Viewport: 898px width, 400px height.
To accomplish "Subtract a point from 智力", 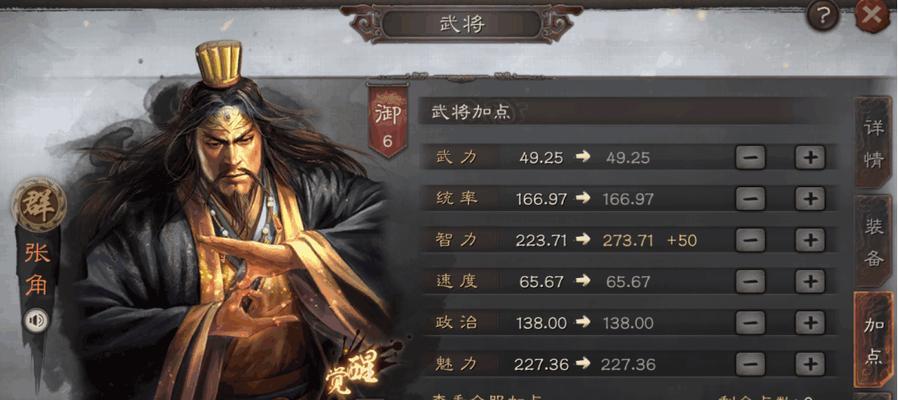I will pos(750,240).
